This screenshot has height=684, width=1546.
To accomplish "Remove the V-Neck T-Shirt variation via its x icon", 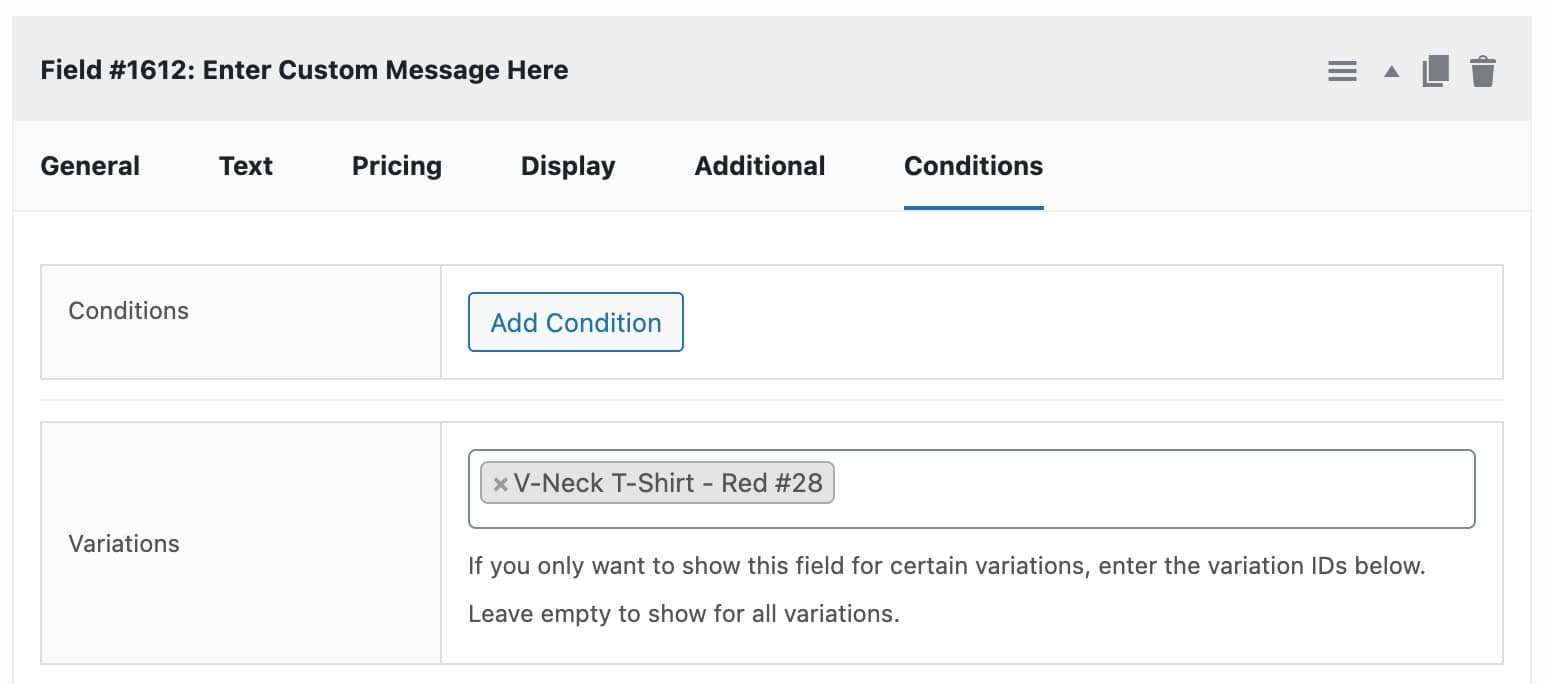I will point(500,483).
